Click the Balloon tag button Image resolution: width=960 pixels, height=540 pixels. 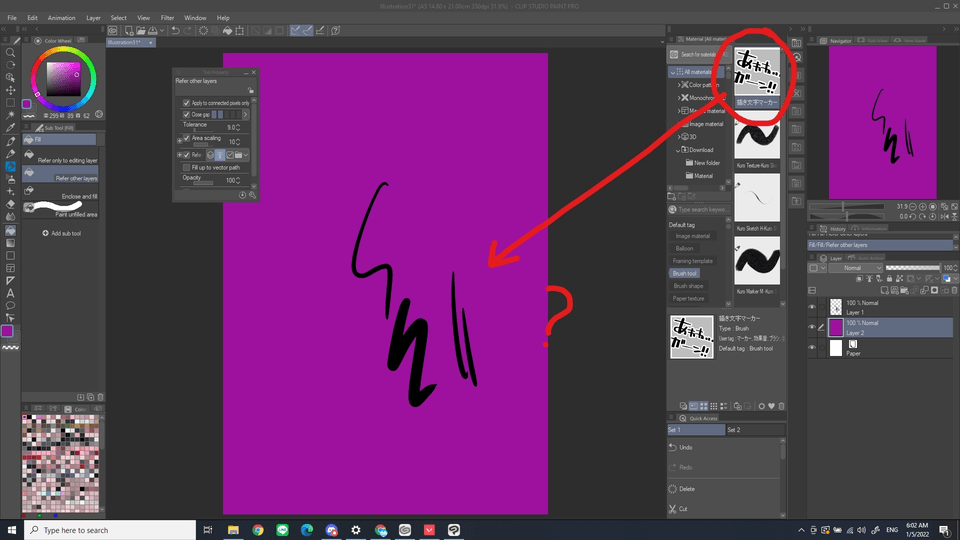(x=684, y=249)
